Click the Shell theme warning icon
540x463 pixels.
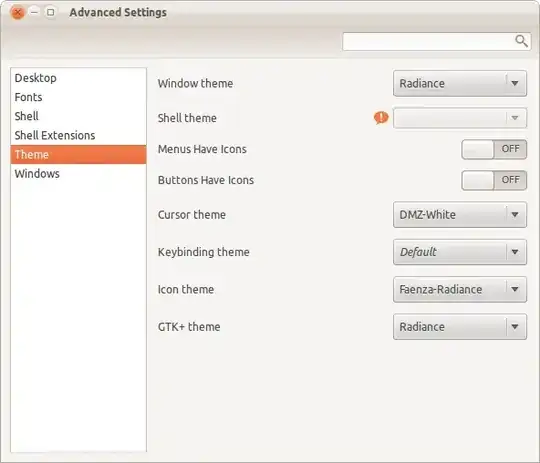pos(381,118)
